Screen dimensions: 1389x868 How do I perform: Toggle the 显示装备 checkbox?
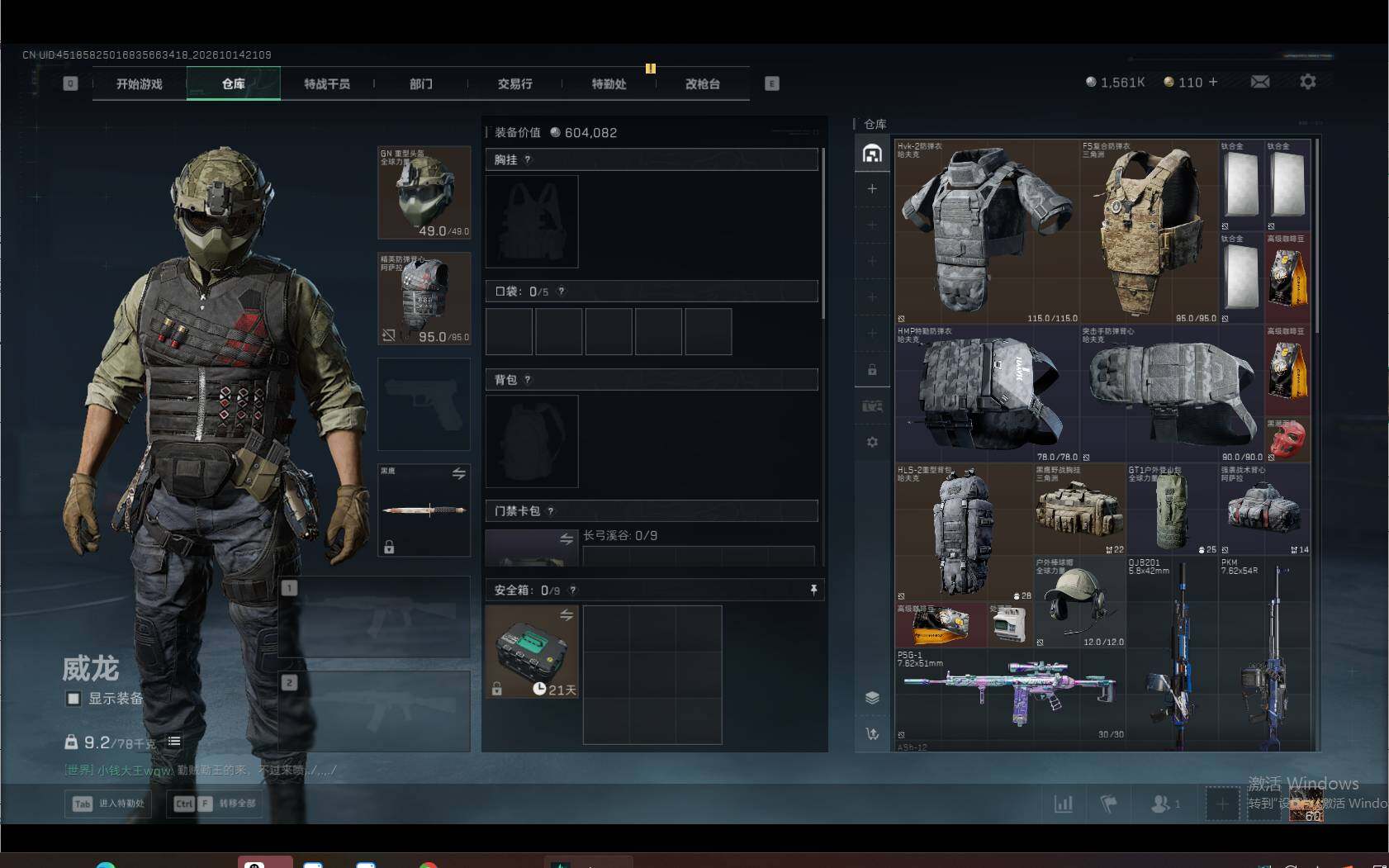(x=73, y=699)
